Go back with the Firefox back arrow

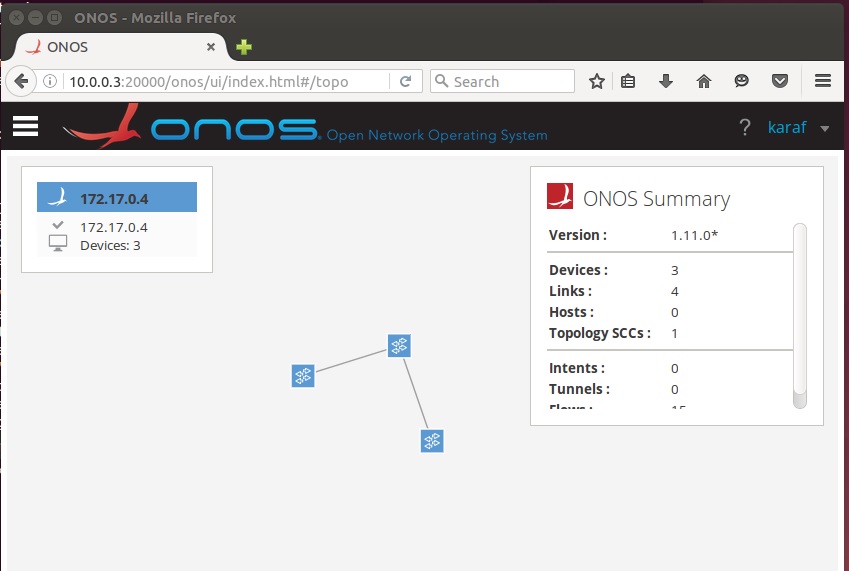tap(21, 81)
